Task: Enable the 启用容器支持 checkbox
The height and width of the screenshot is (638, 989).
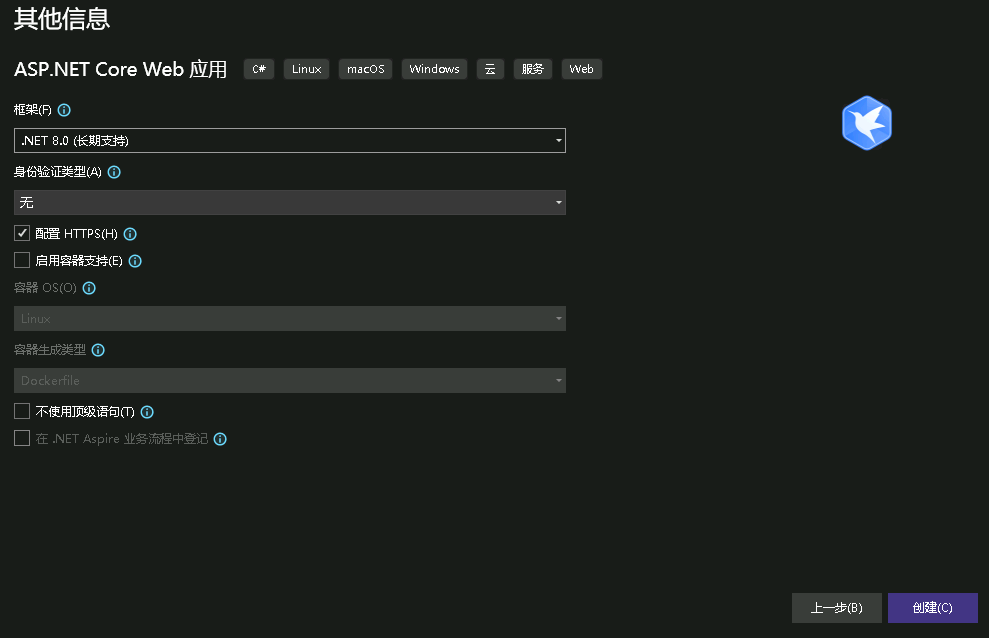Action: [x=22, y=261]
